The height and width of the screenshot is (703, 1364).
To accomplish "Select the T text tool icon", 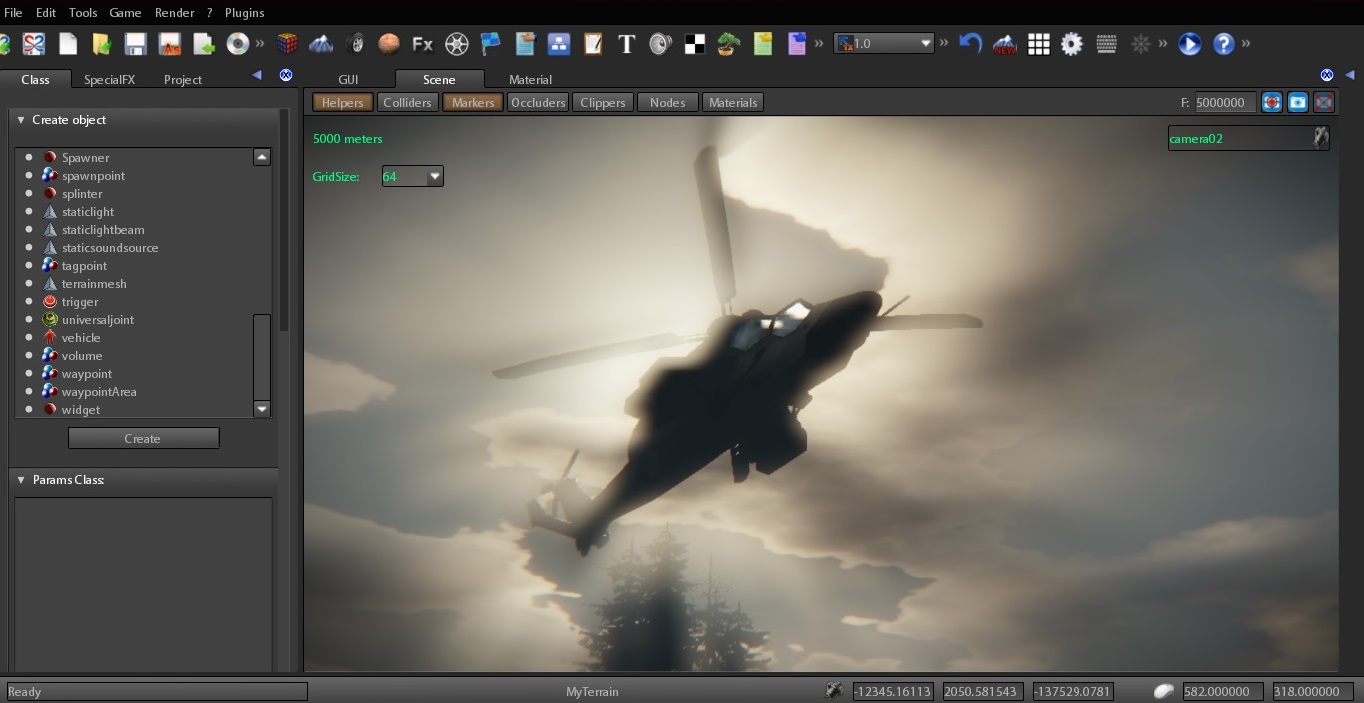I will pos(626,44).
